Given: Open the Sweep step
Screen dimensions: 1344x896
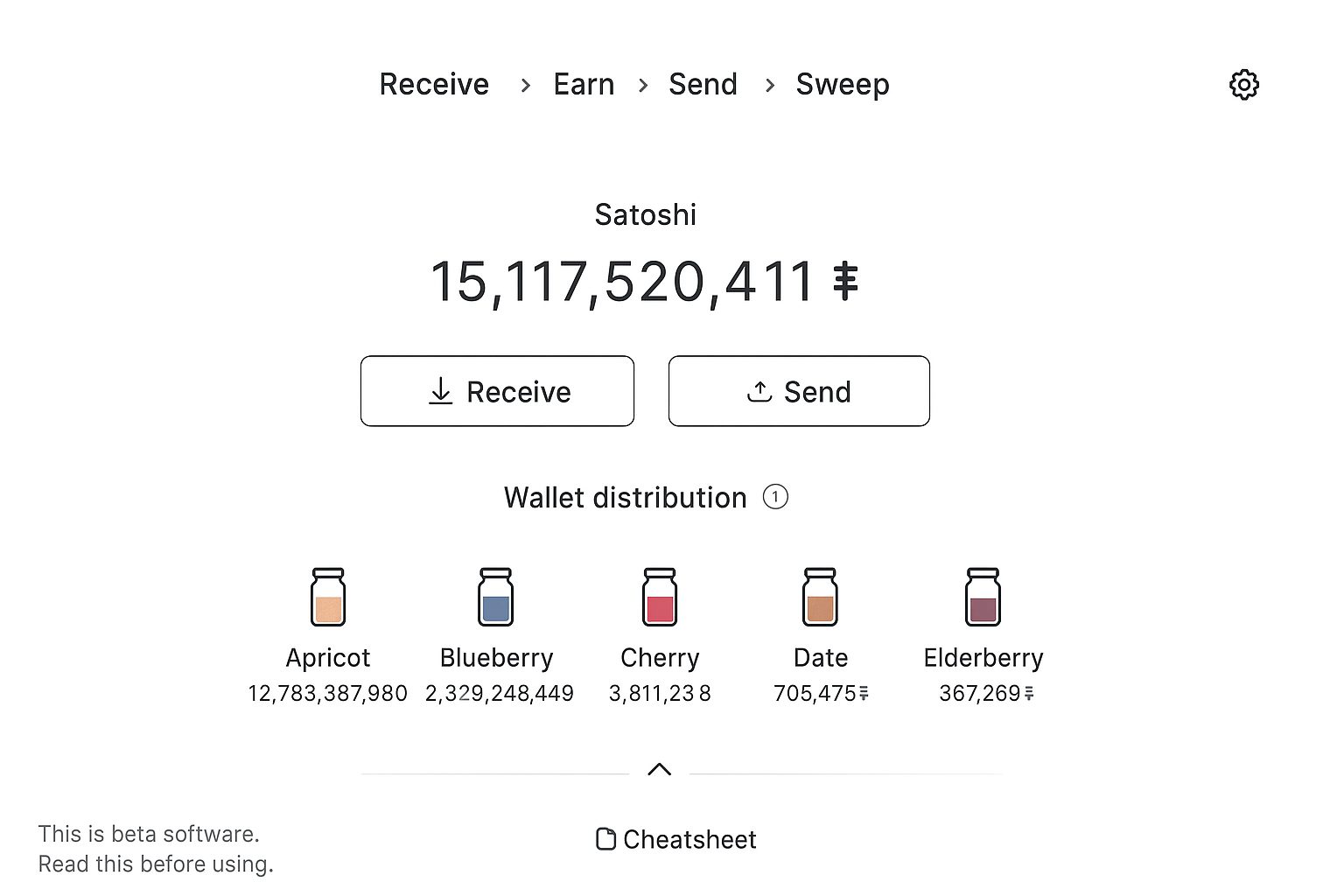Looking at the screenshot, I should click(842, 84).
